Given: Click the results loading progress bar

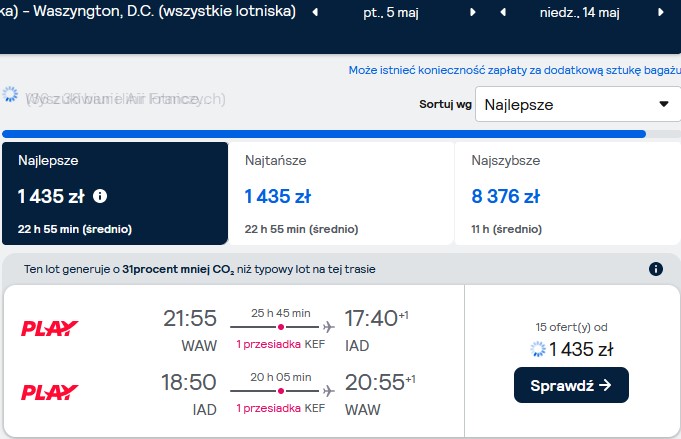Looking at the screenshot, I should [341, 134].
